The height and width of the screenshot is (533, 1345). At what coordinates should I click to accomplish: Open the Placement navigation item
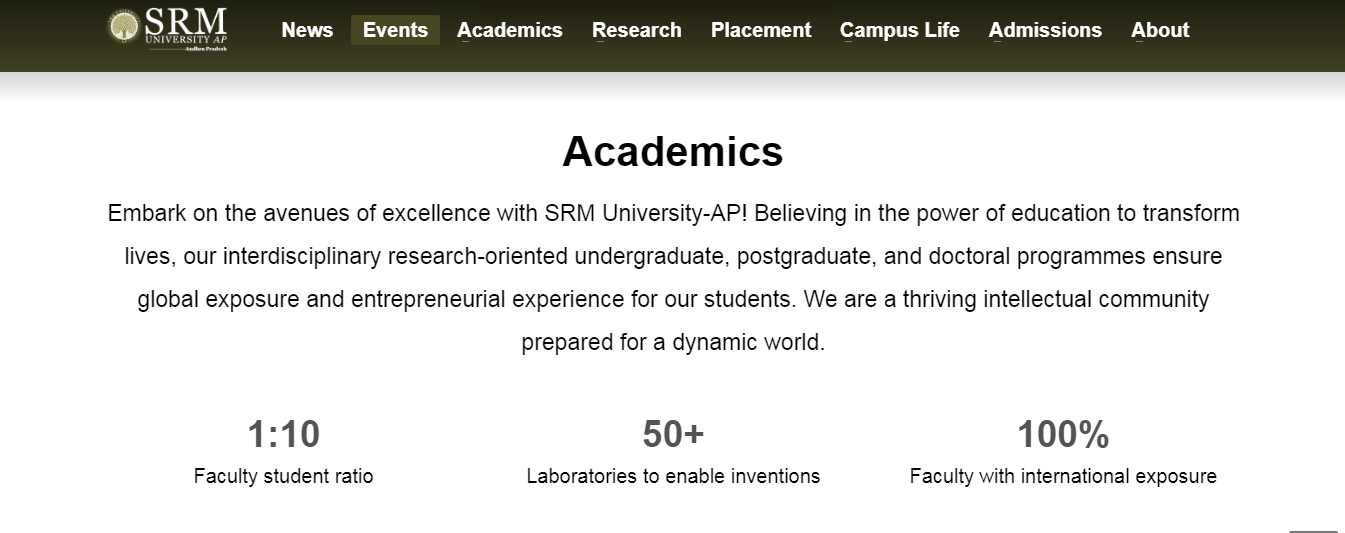761,30
